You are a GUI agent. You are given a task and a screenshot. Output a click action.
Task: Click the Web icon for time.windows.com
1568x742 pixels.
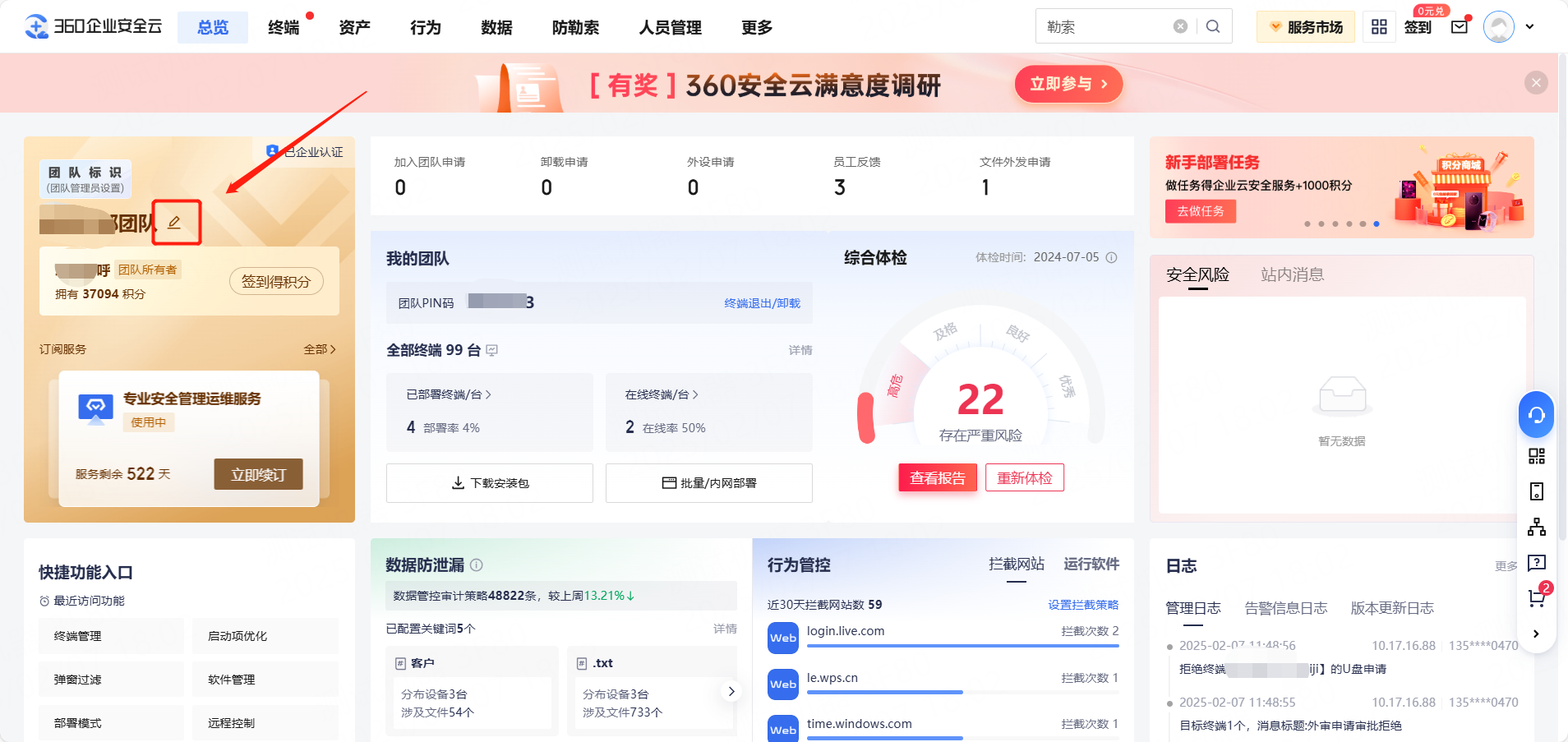coord(782,730)
